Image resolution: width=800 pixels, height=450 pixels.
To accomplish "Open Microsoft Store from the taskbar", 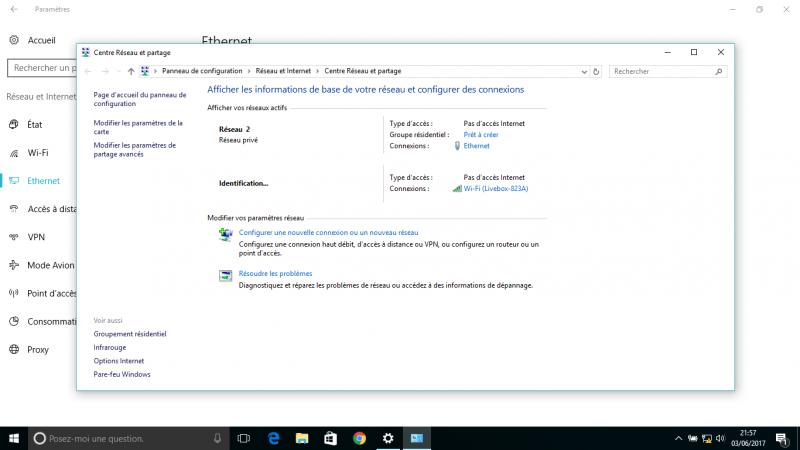I will point(331,438).
